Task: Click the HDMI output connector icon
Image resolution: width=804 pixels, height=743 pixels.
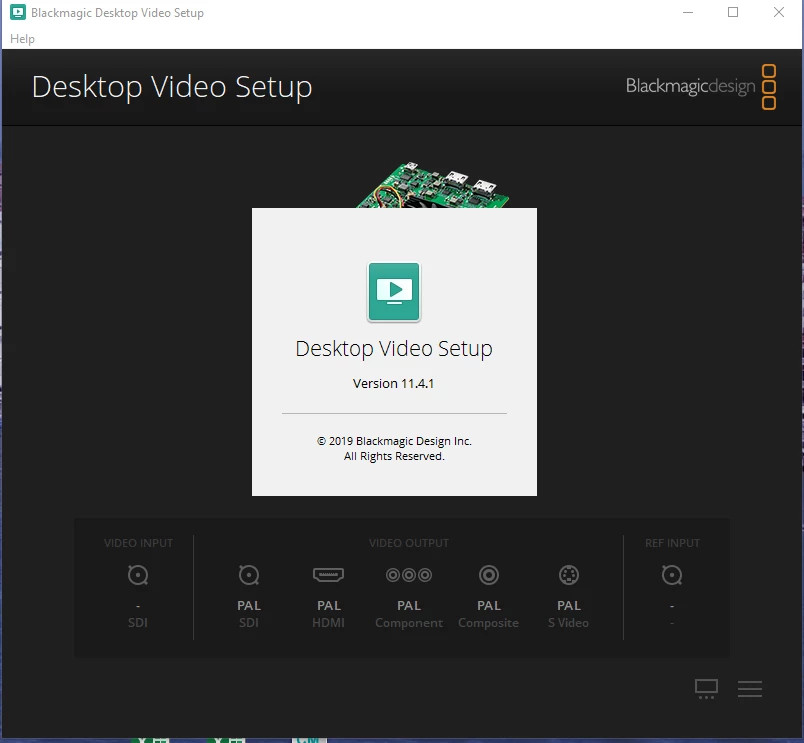Action: coord(328,574)
